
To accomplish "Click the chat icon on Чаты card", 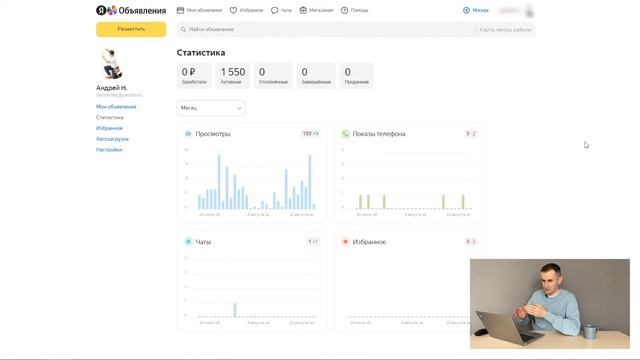I will [188, 242].
